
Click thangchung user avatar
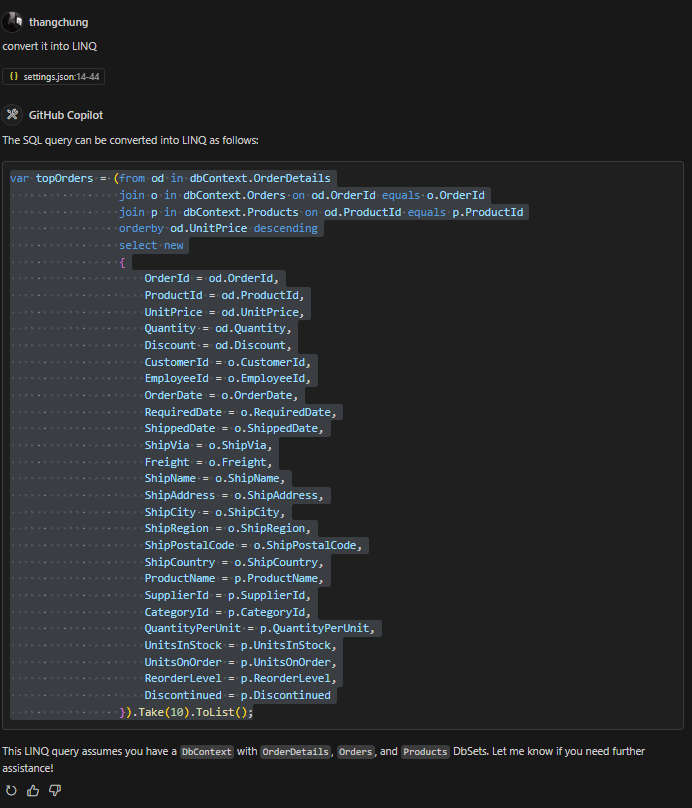(12, 22)
